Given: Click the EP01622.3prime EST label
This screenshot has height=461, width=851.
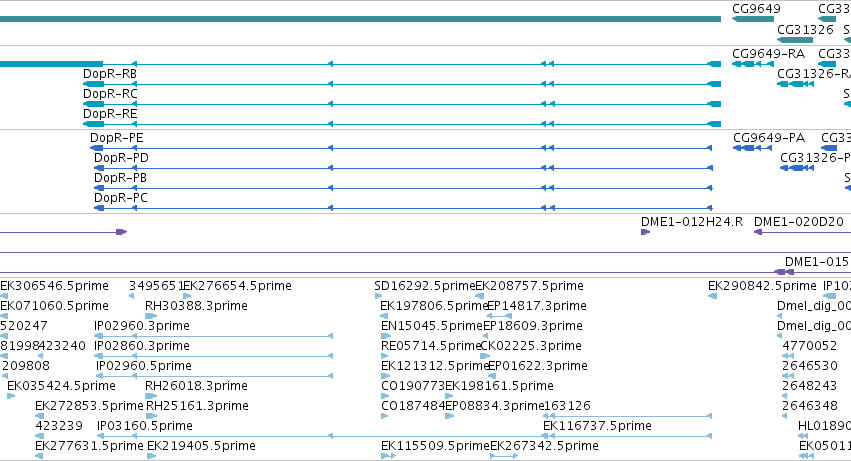Looking at the screenshot, I should point(538,367).
